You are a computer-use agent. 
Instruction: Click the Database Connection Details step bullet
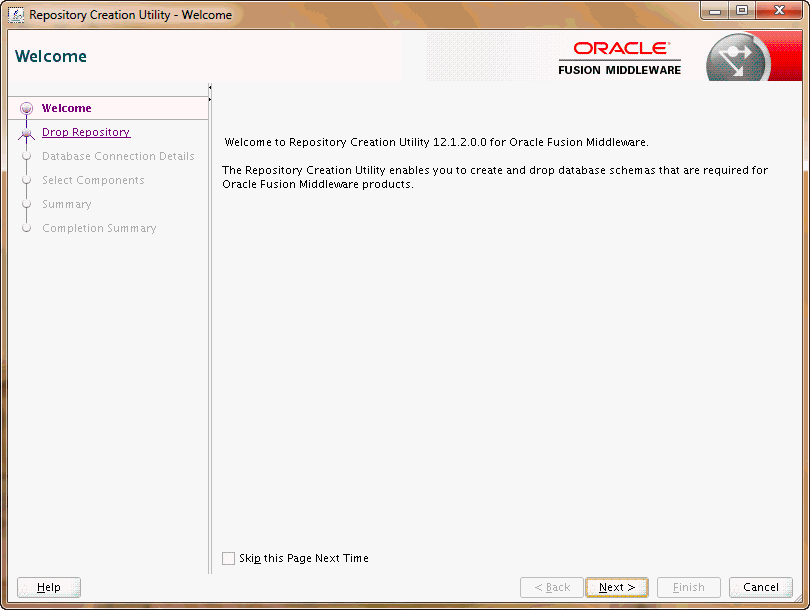(x=26, y=156)
